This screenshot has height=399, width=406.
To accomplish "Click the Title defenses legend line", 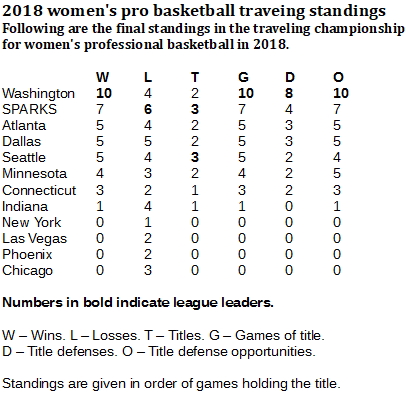I will (159, 352).
